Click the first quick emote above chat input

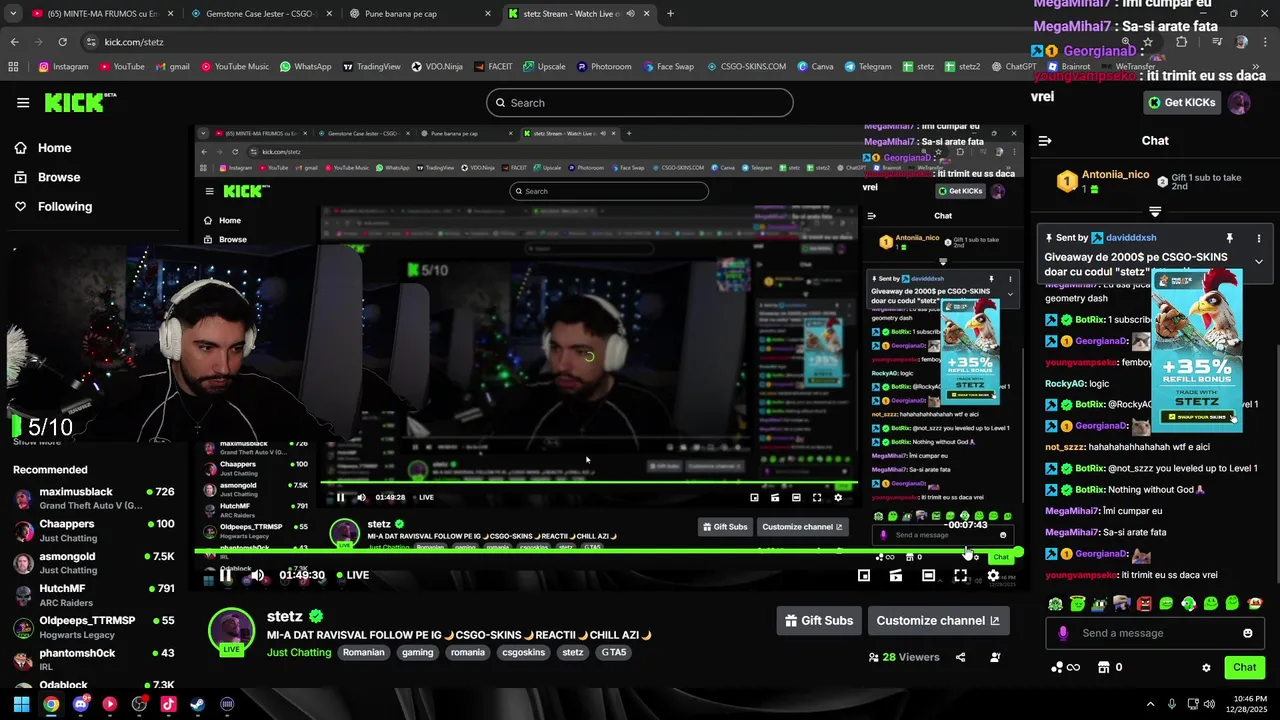(x=1055, y=603)
